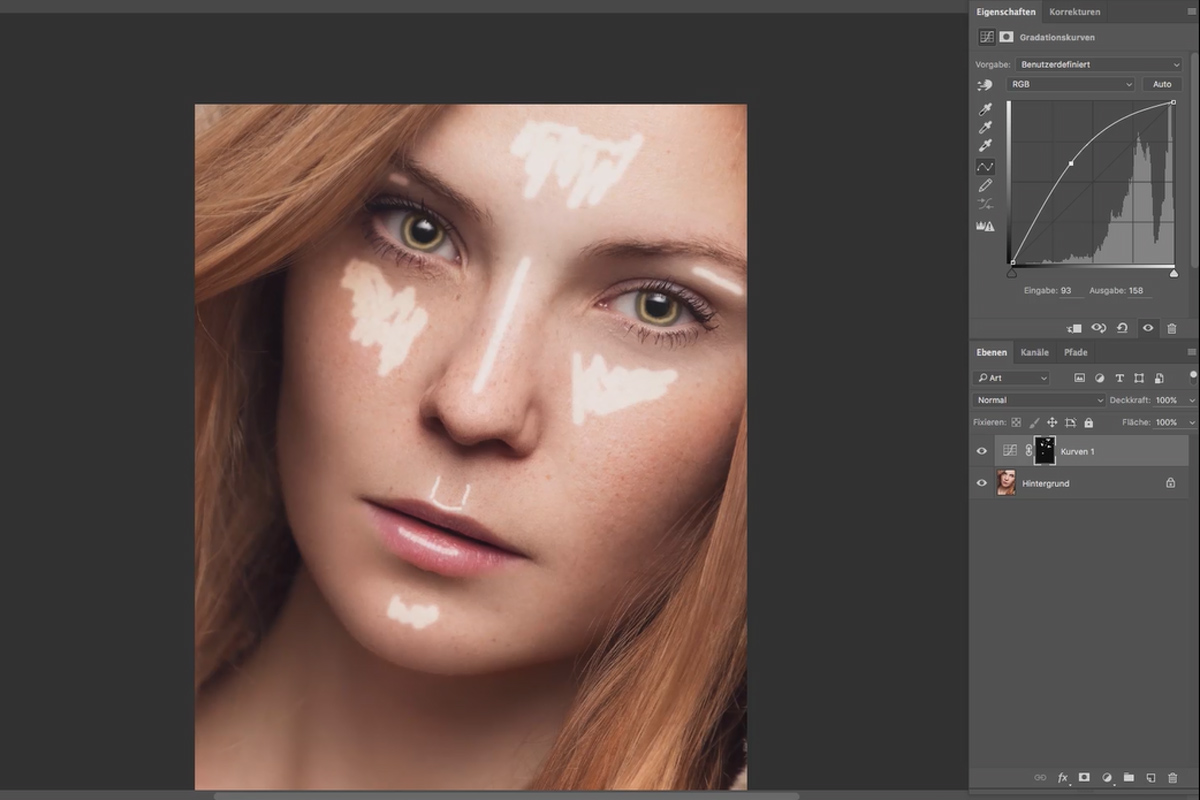1200x800 pixels.
Task: Clip the adjustment to the layer below
Action: click(1075, 328)
